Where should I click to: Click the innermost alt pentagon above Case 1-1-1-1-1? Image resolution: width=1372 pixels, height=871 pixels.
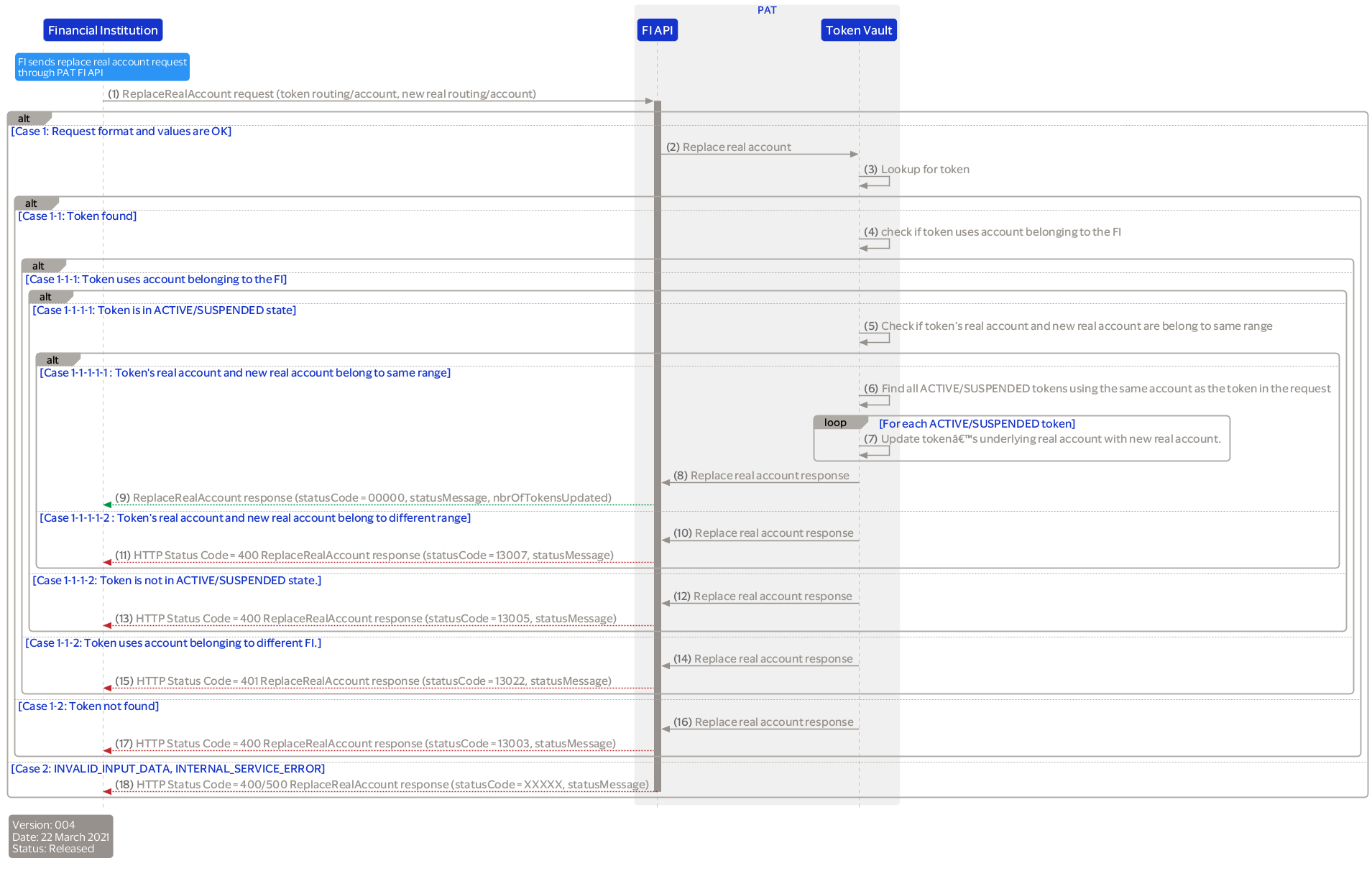tap(53, 359)
